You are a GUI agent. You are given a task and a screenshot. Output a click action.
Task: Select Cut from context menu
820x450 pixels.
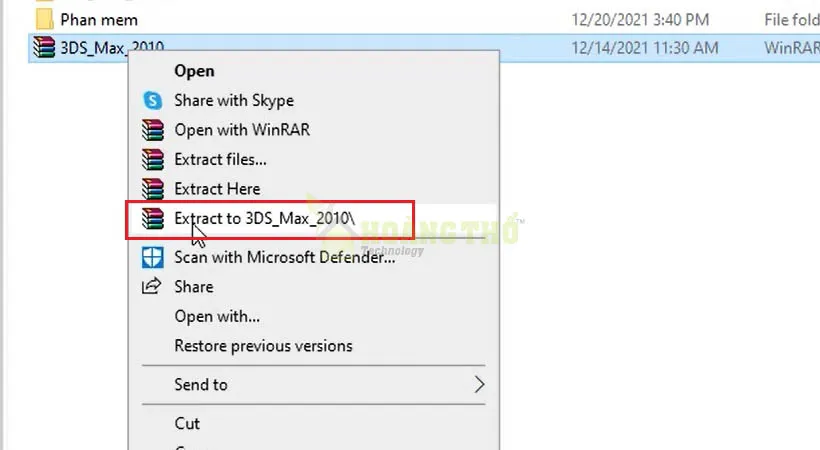pos(187,423)
